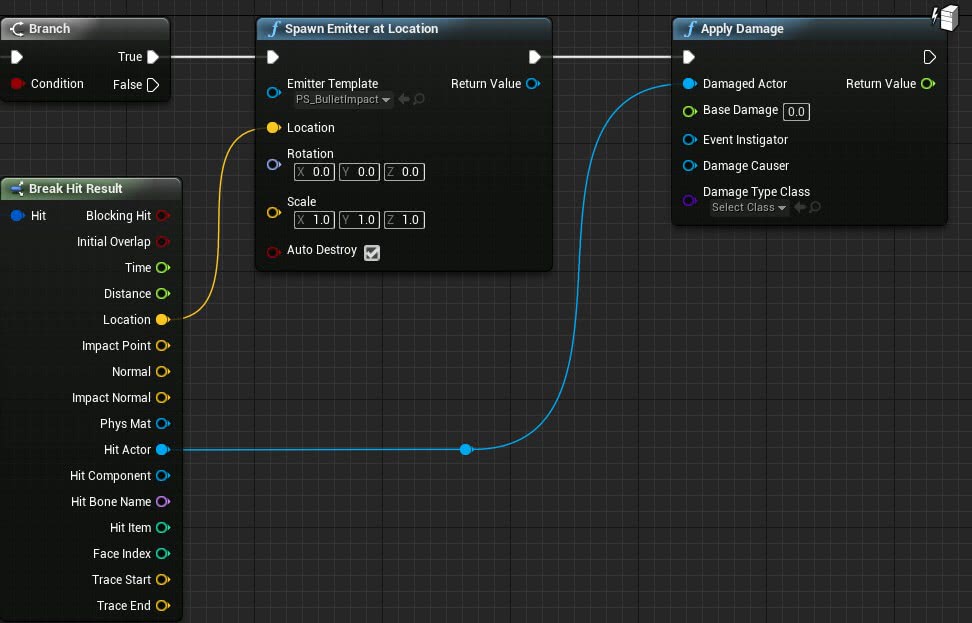Browse to emitter template using magnifier icon

(x=419, y=99)
